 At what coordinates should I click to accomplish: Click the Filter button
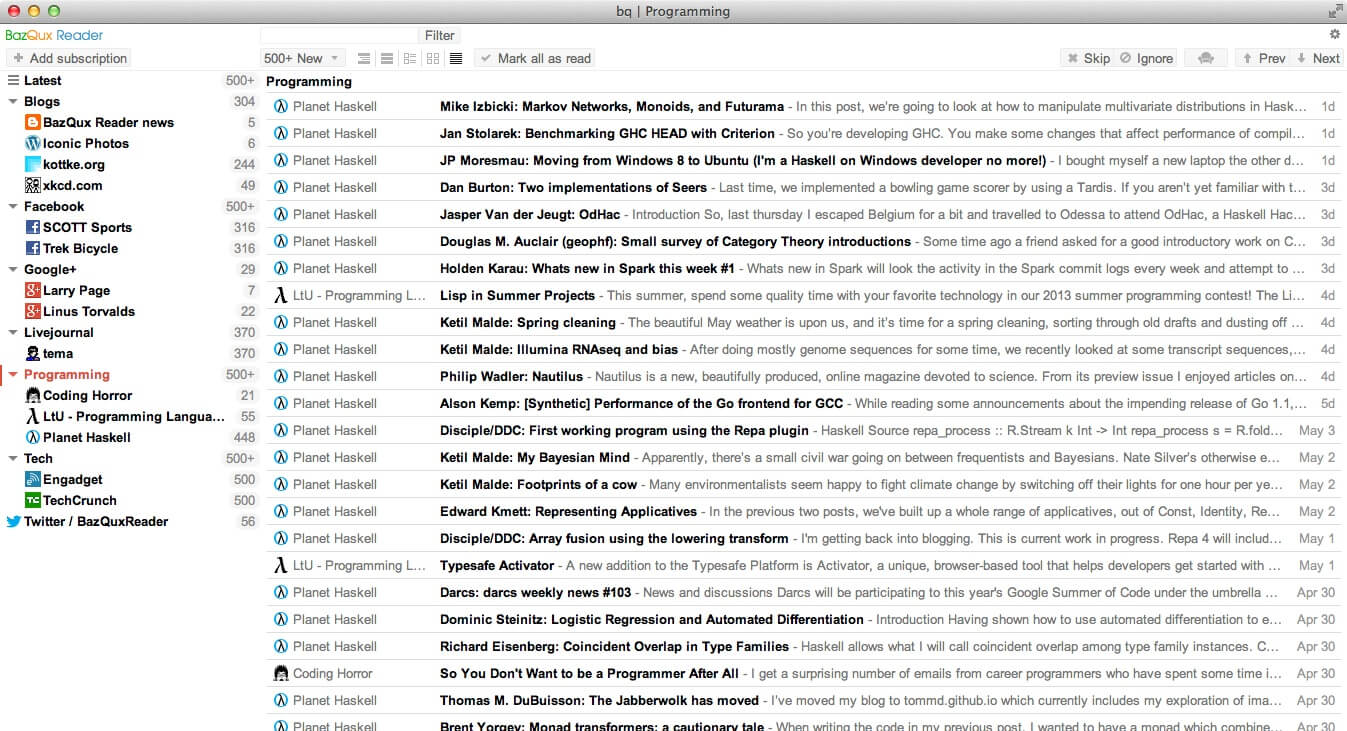click(439, 35)
